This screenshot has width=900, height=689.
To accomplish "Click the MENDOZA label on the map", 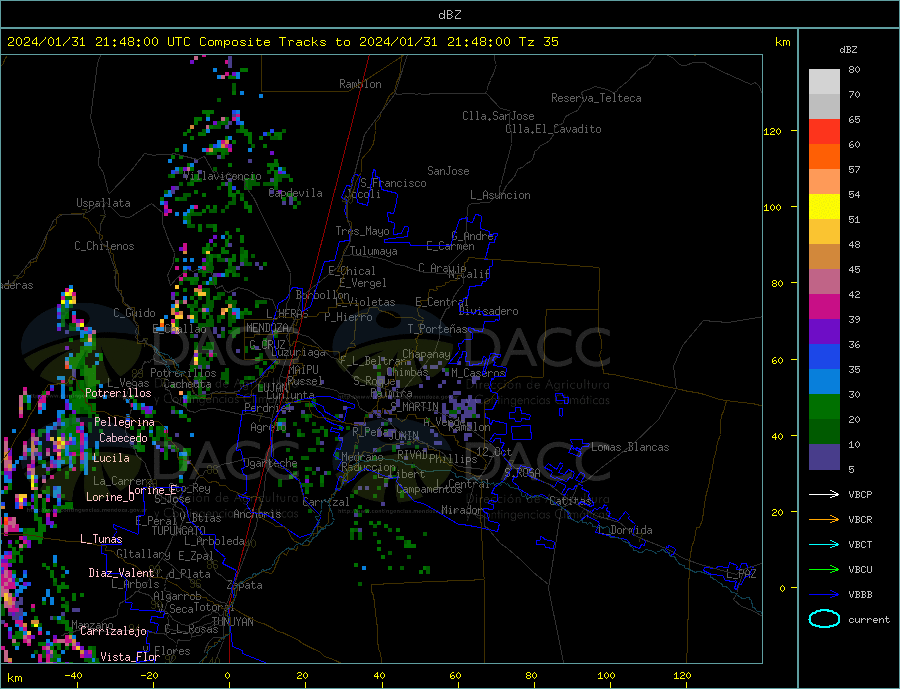I will (267, 327).
